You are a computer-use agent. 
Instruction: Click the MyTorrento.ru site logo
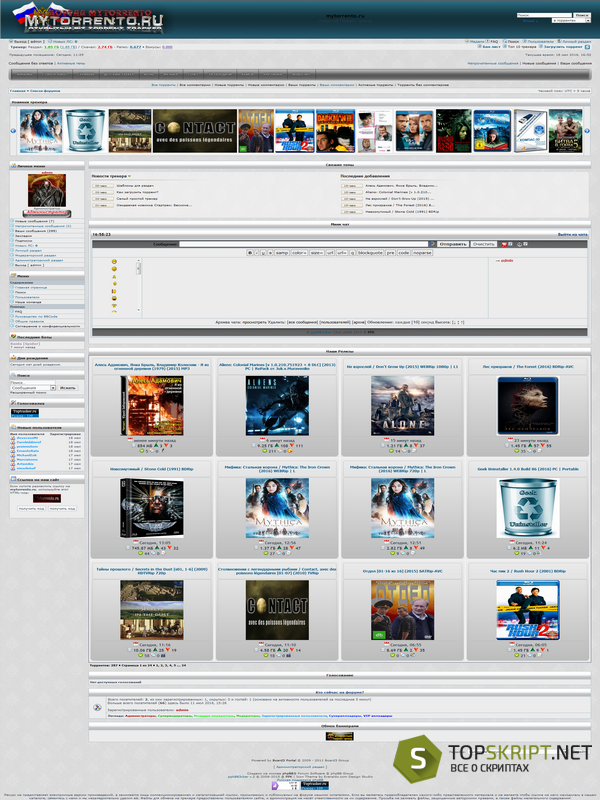[88, 19]
